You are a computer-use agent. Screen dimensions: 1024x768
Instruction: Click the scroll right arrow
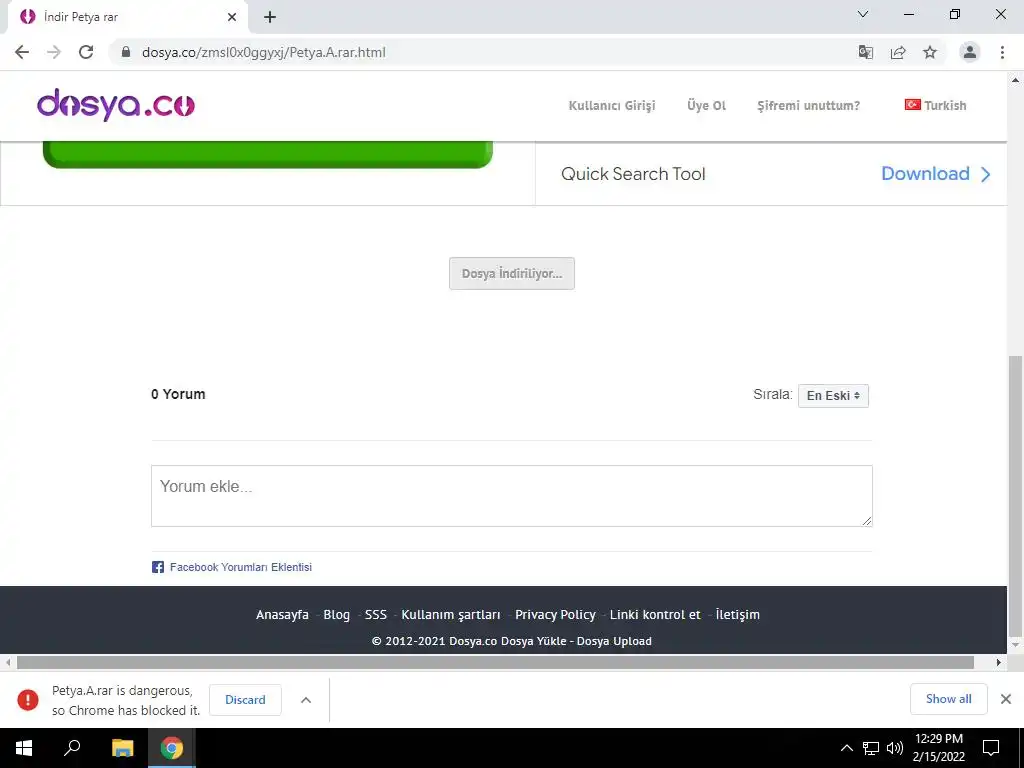click(x=999, y=662)
